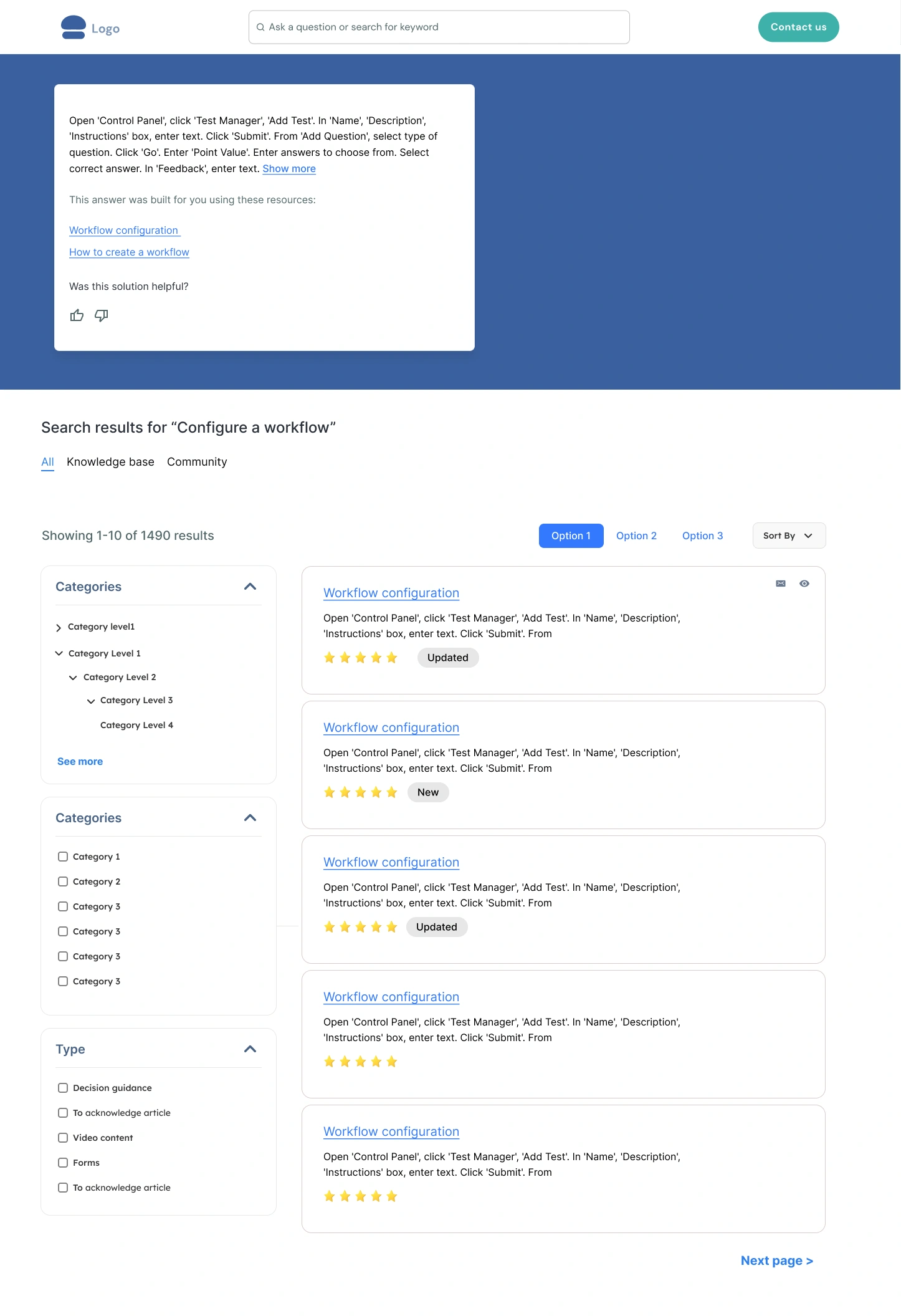Image resolution: width=901 pixels, height=1316 pixels.
Task: Expand the Category level1 tree item
Action: point(59,628)
